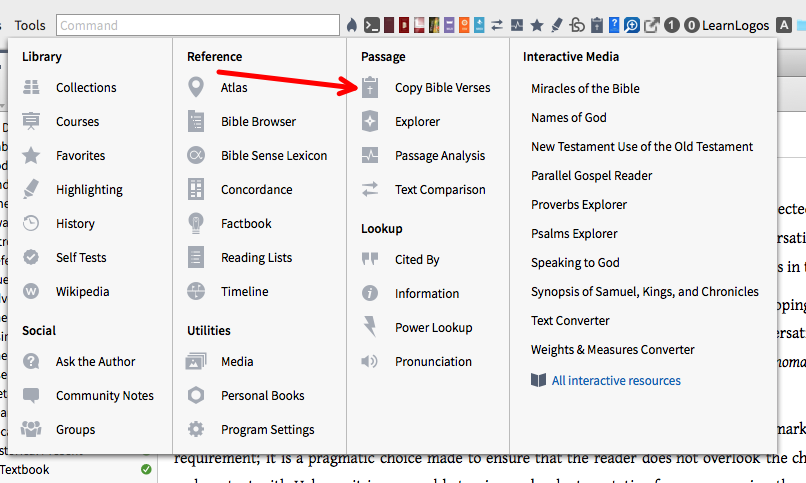
Task: Open History clock icon
Action: (31, 224)
